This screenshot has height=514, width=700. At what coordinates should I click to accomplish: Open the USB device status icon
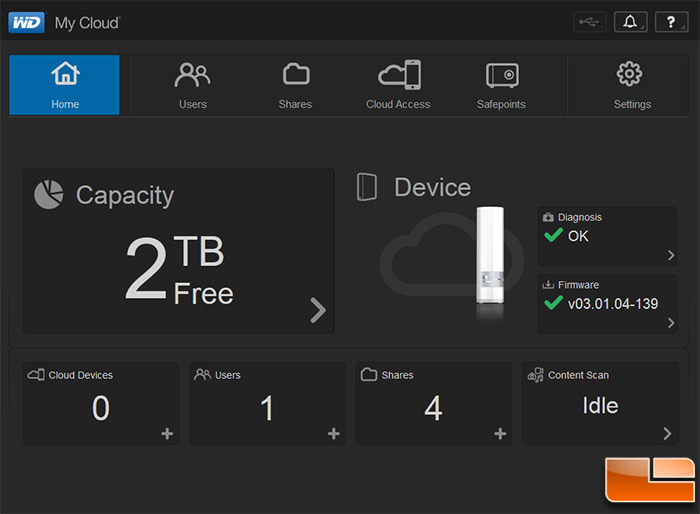pos(589,22)
